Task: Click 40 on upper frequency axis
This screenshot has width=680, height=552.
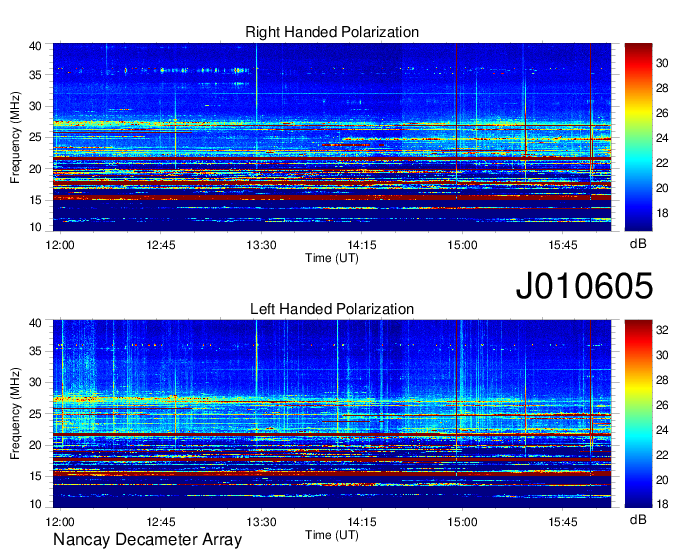Action: click(x=35, y=46)
